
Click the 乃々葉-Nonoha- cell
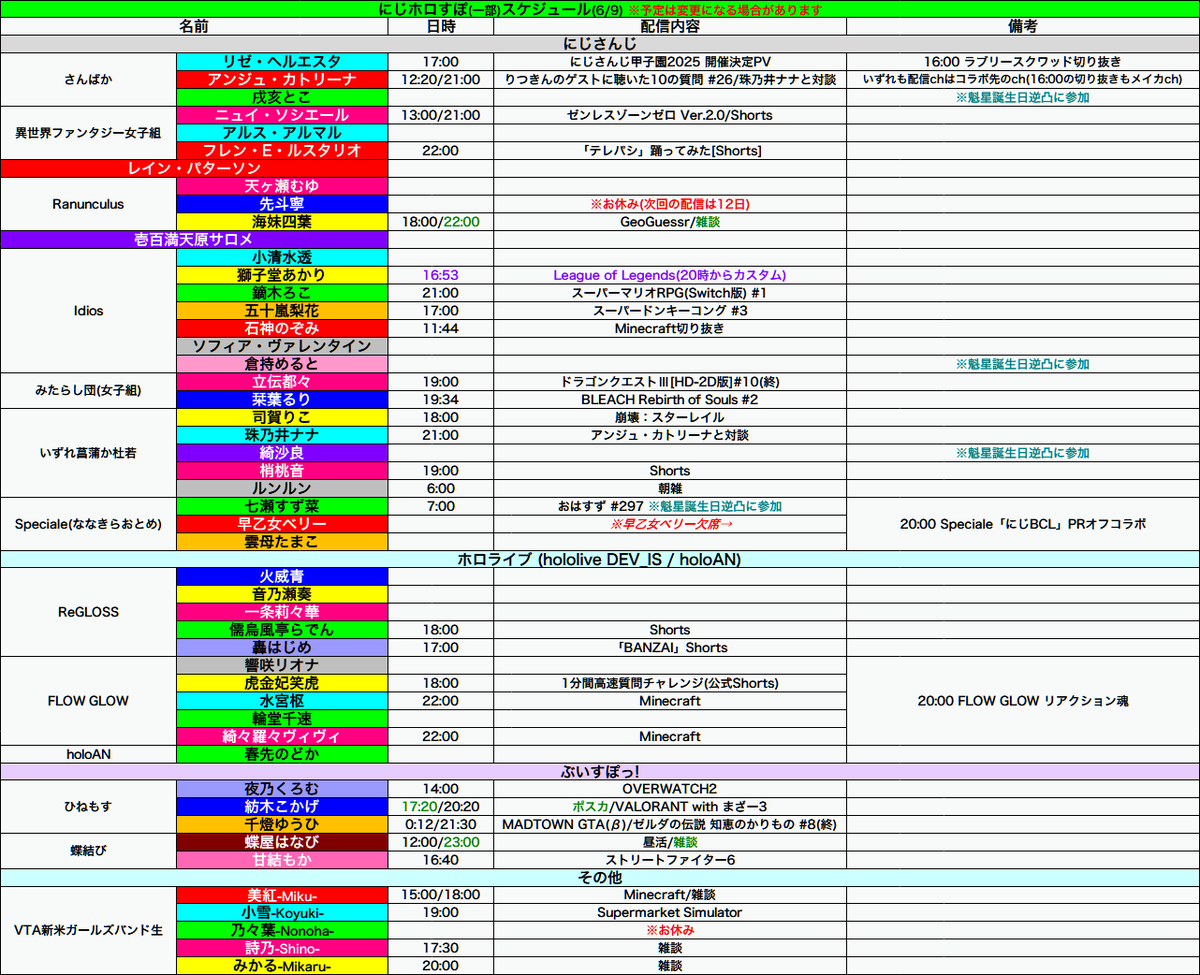coord(282,931)
